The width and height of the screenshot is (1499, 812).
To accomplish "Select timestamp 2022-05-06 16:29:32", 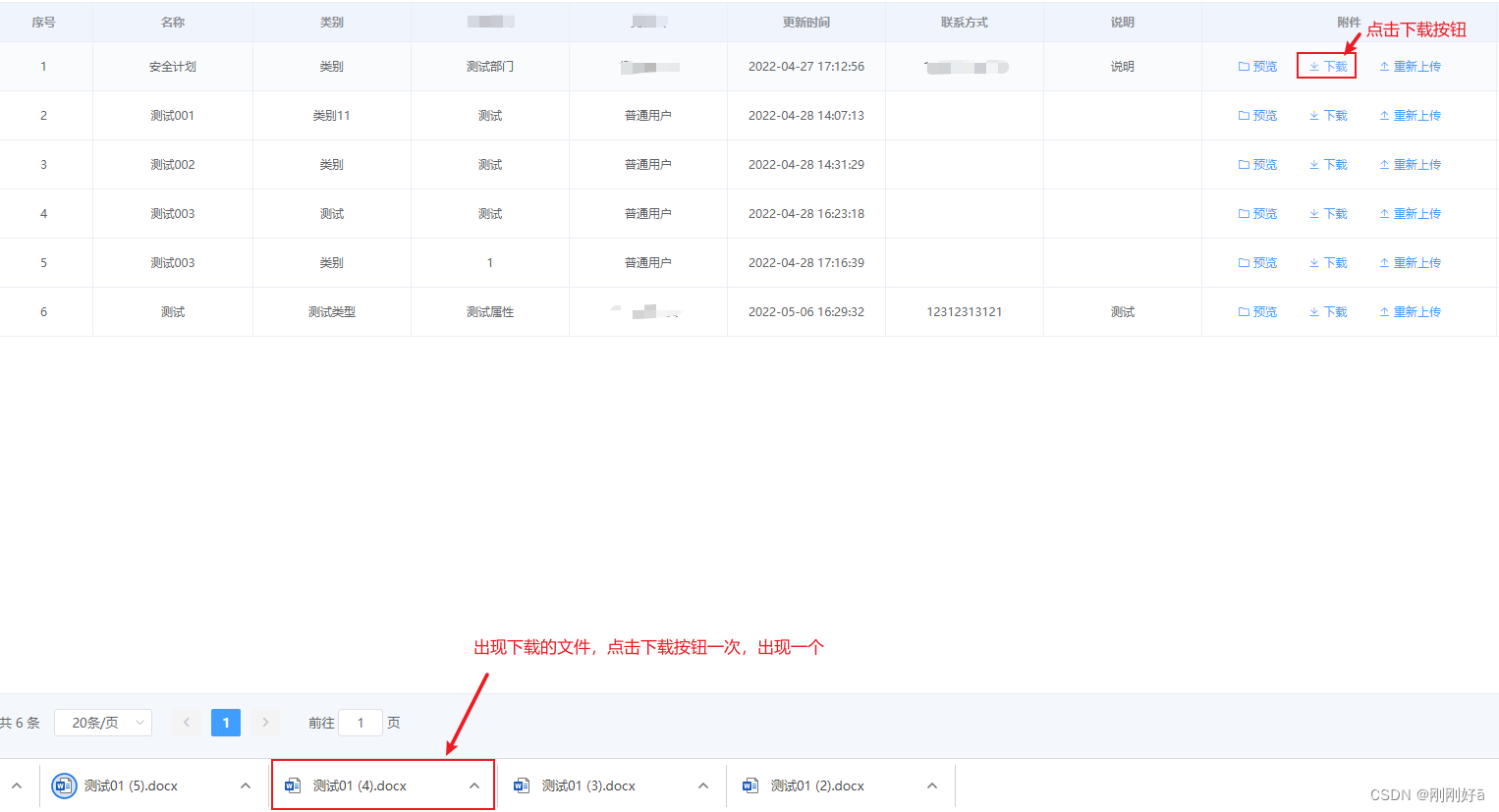I will 806,312.
